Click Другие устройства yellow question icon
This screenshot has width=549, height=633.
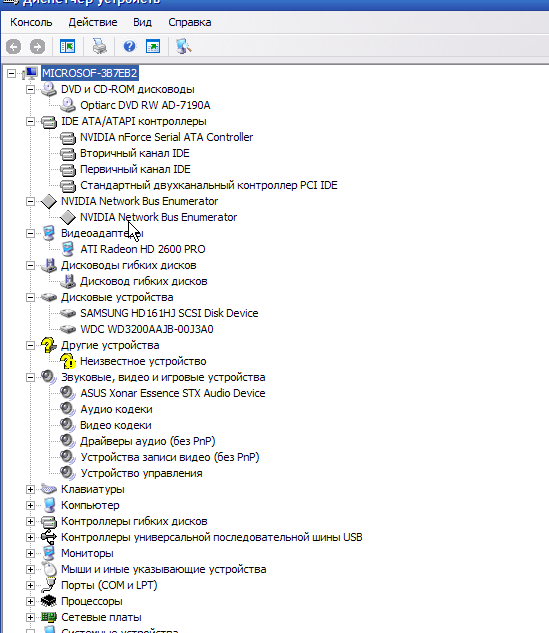coord(48,345)
